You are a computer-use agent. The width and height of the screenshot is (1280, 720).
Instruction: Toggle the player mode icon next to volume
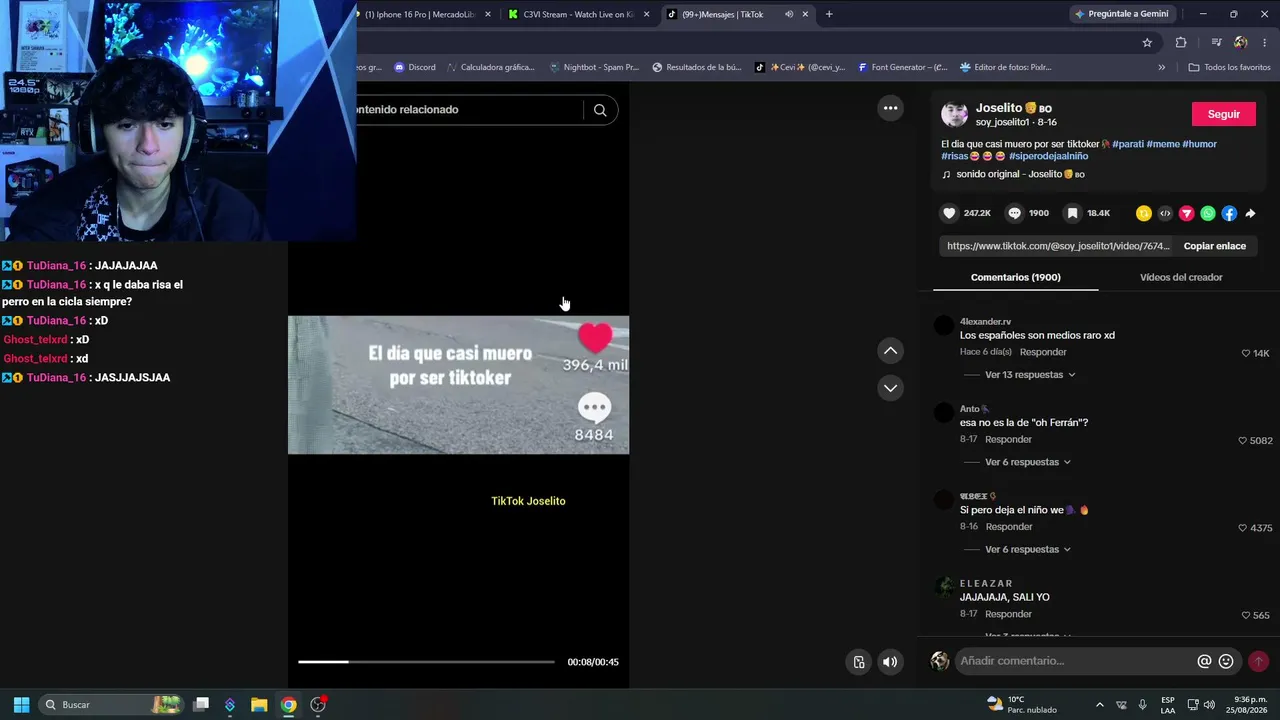coord(859,662)
